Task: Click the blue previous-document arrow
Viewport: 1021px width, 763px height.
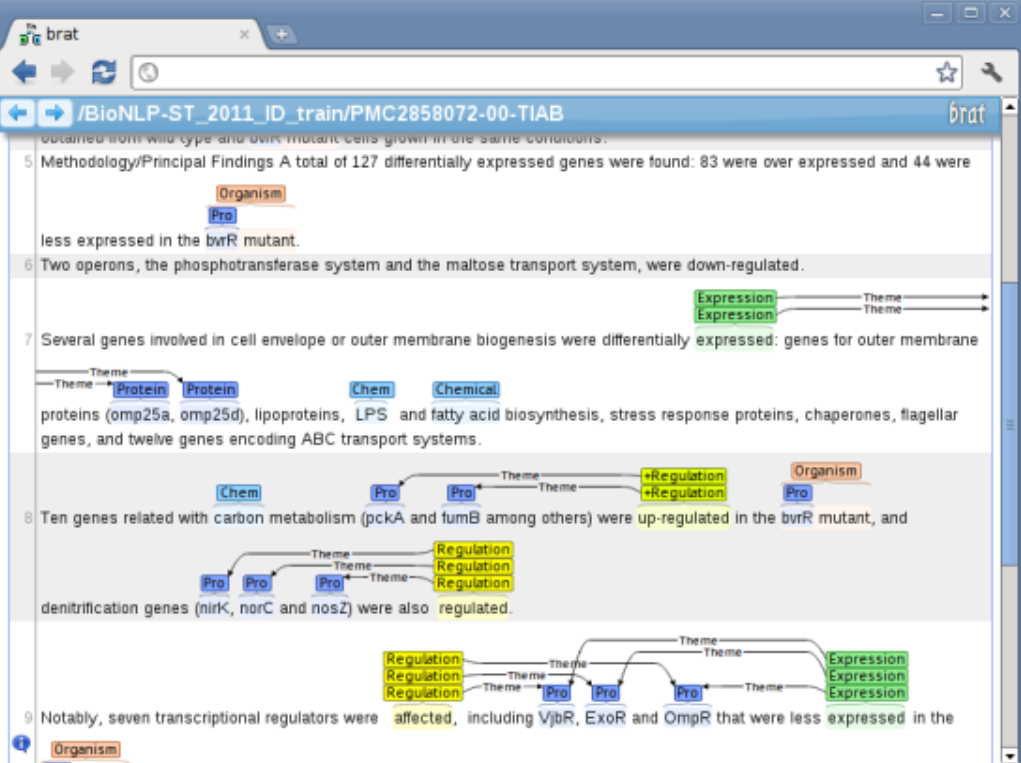Action: [17, 113]
